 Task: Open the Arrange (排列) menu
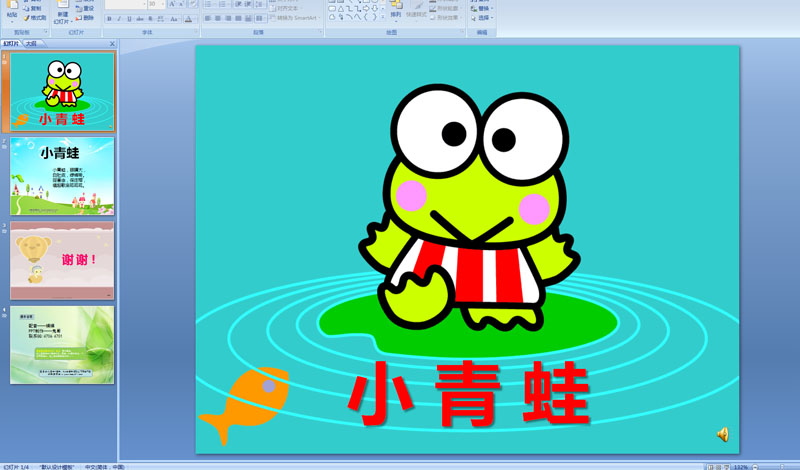(x=396, y=11)
